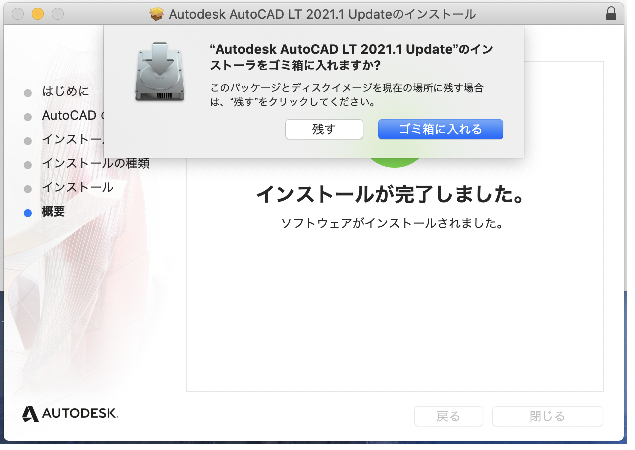Click the yellow minimize window button

coord(38,14)
